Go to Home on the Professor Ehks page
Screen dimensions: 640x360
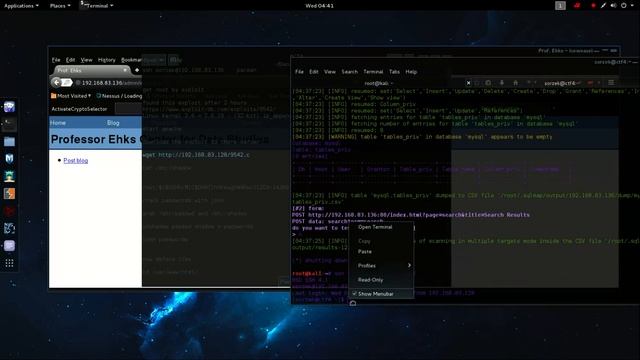[x=58, y=123]
